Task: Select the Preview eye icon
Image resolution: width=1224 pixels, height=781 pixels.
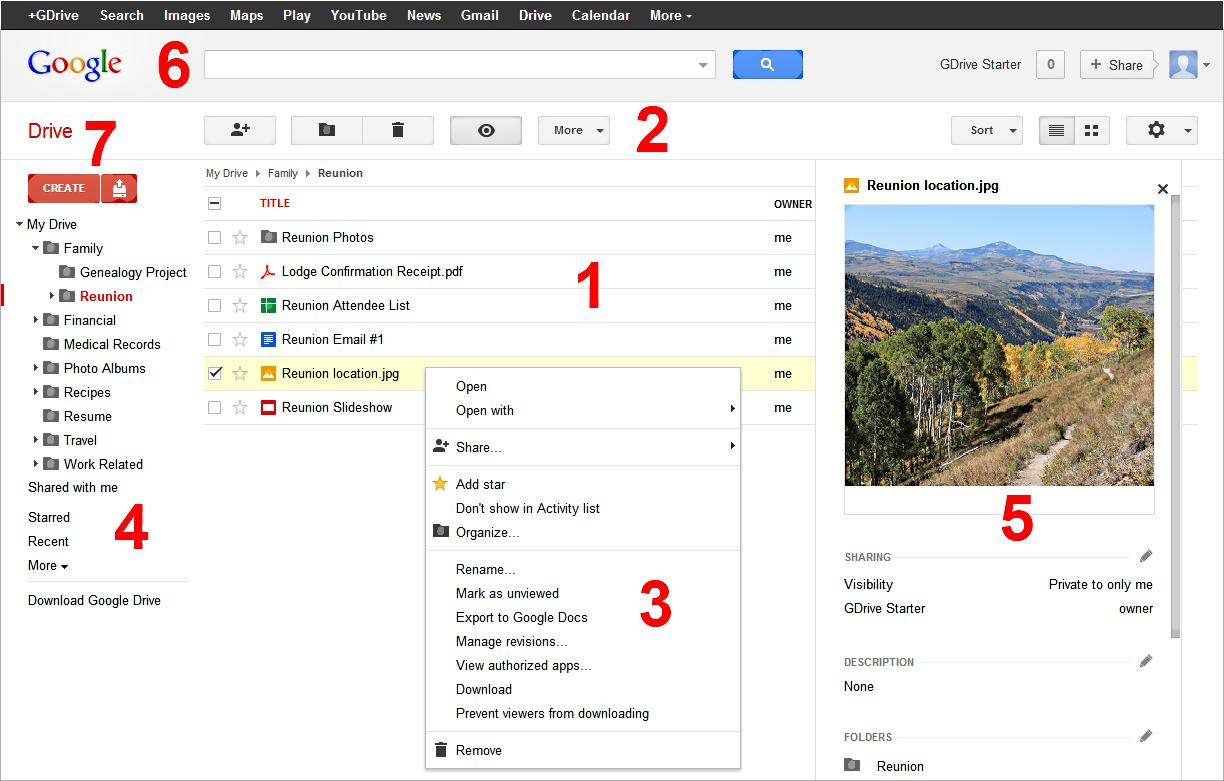Action: pyautogui.click(x=485, y=129)
